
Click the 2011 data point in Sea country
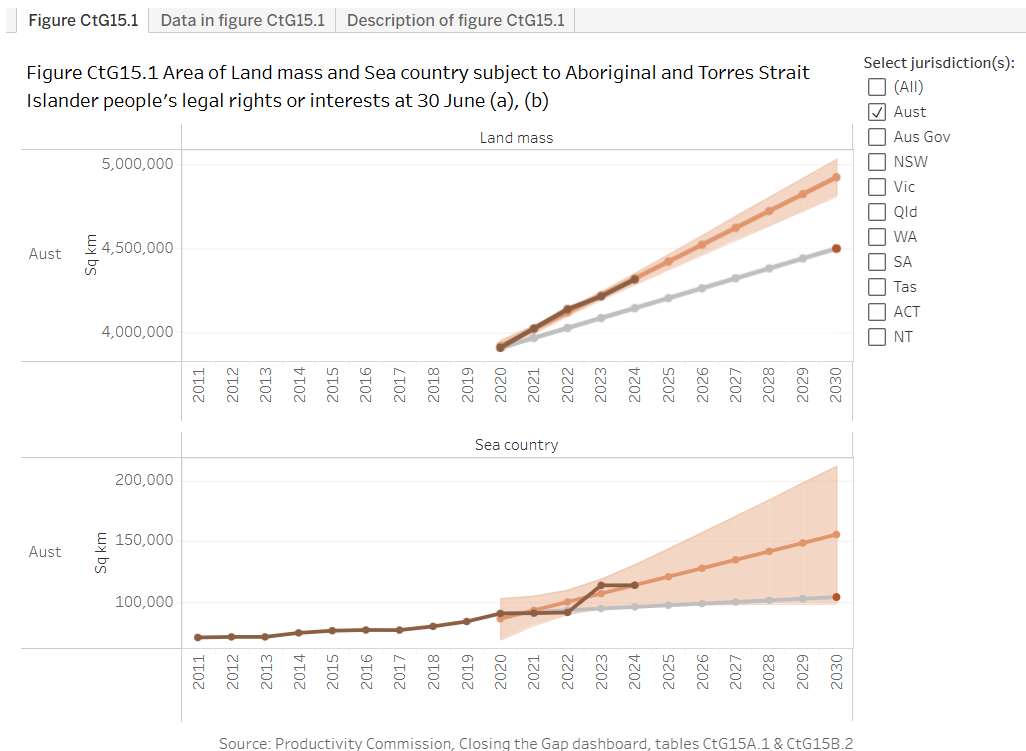(198, 637)
